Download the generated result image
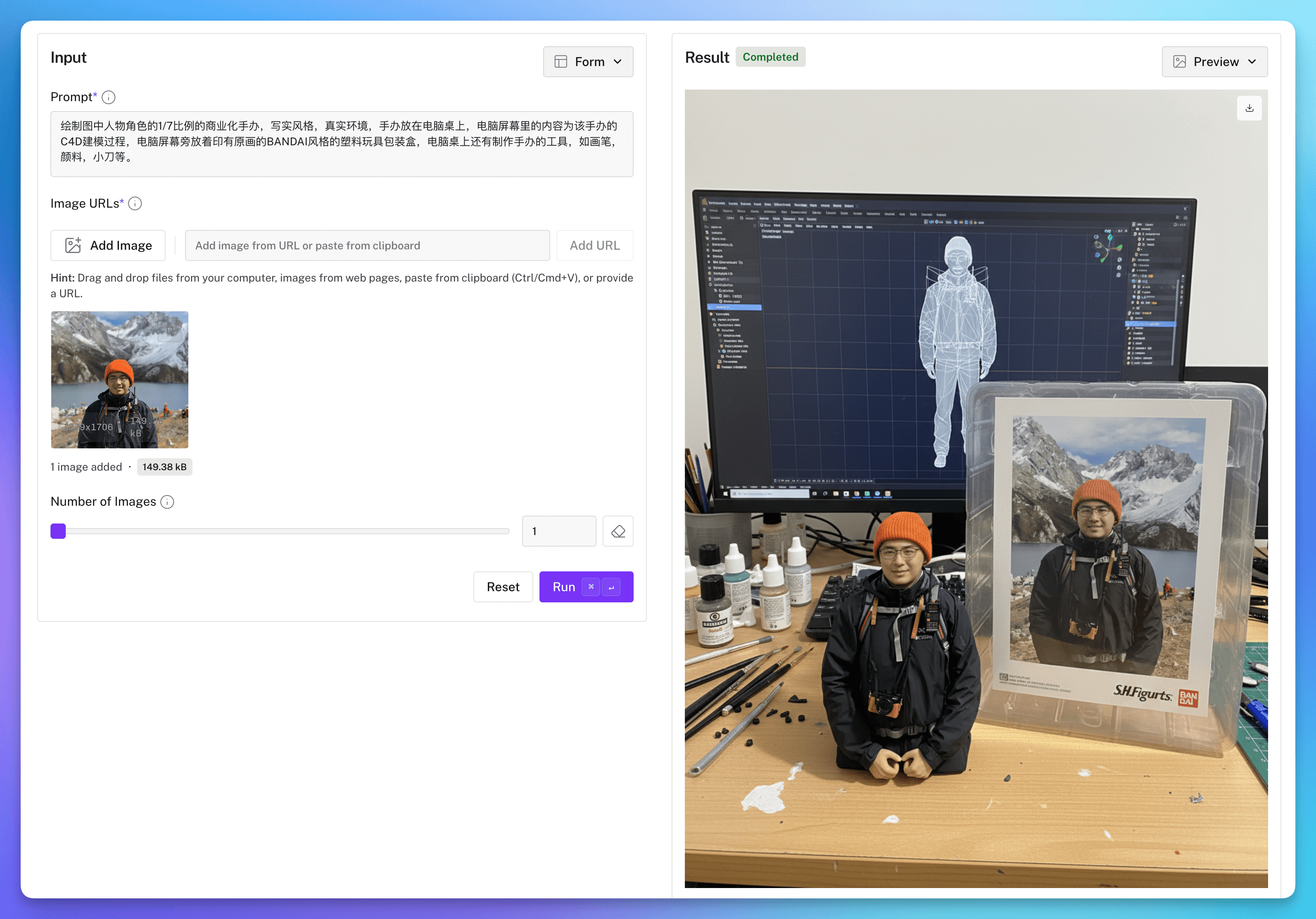Viewport: 1316px width, 919px height. click(1249, 108)
